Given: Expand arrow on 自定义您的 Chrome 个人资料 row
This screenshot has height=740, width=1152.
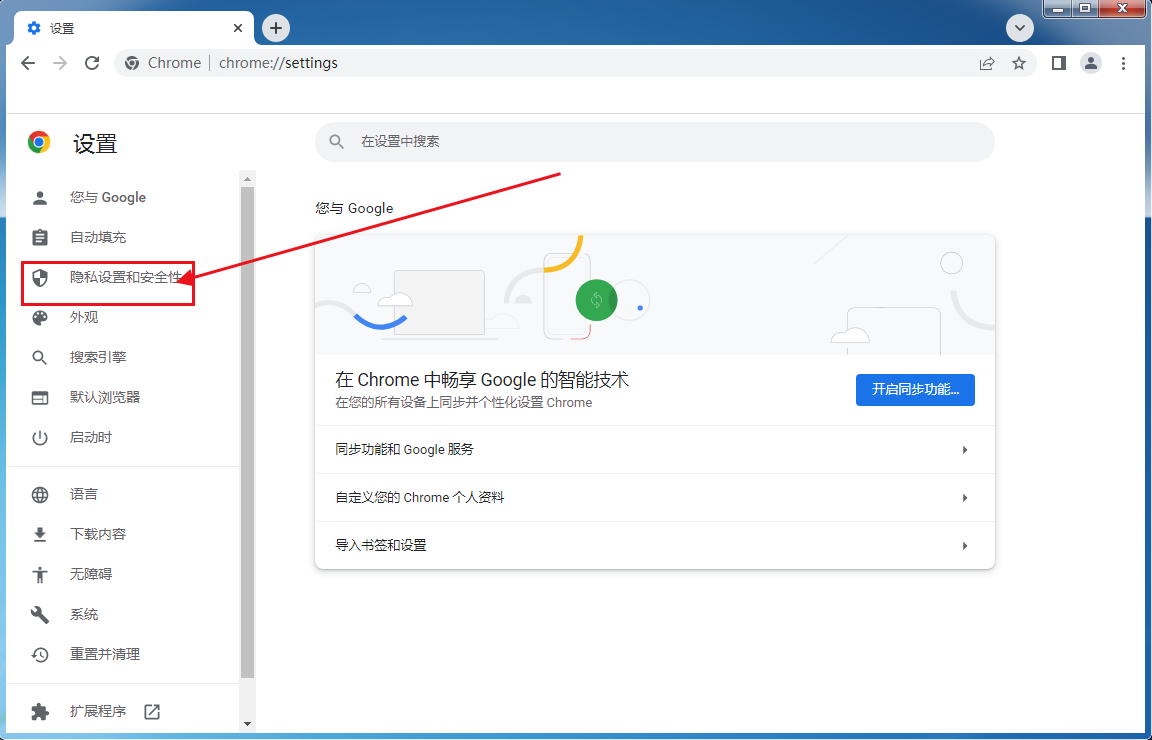Looking at the screenshot, I should [965, 497].
